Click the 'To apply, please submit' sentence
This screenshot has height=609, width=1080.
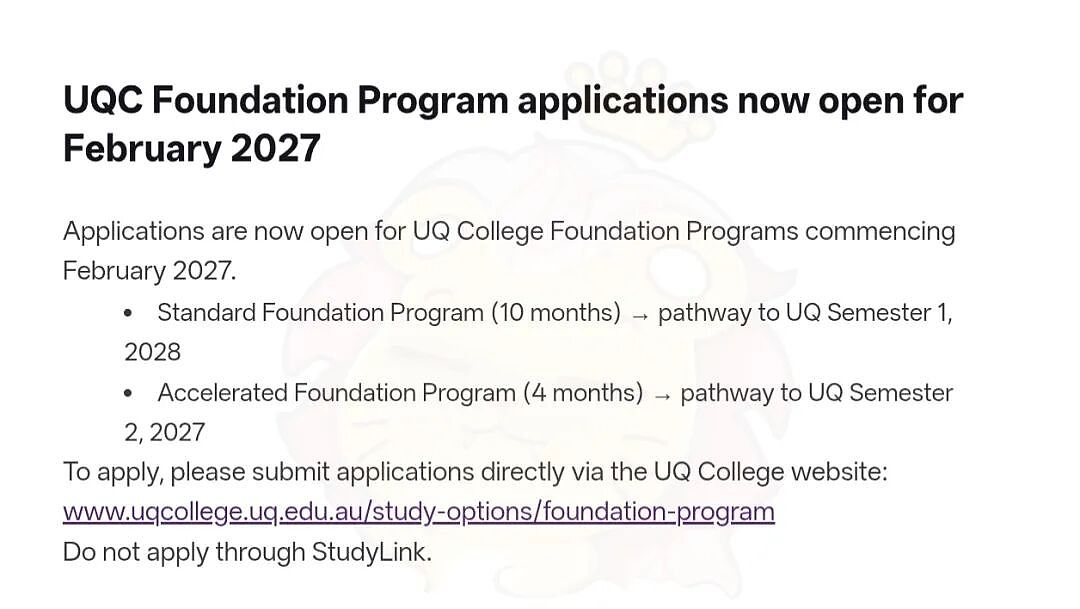475,473
